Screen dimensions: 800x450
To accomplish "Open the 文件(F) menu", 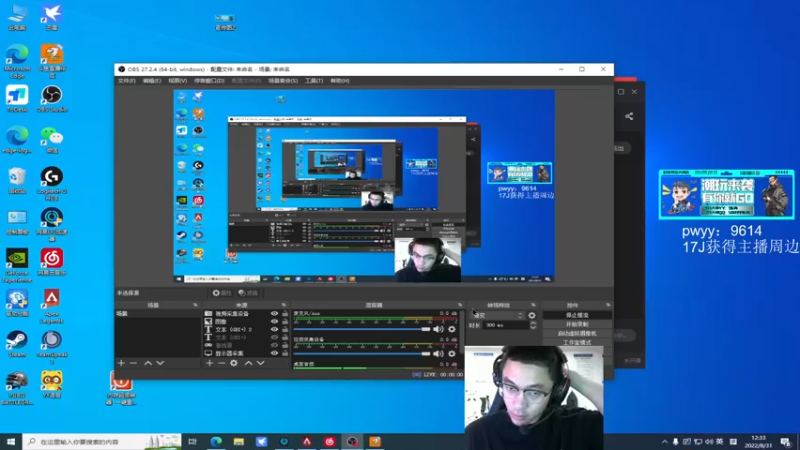I will pyautogui.click(x=127, y=81).
